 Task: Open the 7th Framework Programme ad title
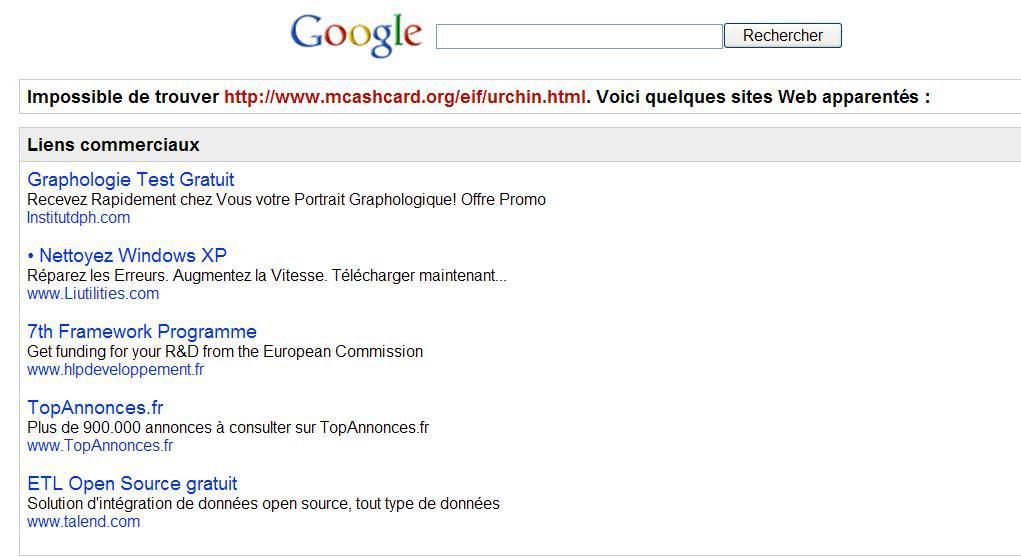pyautogui.click(x=142, y=332)
